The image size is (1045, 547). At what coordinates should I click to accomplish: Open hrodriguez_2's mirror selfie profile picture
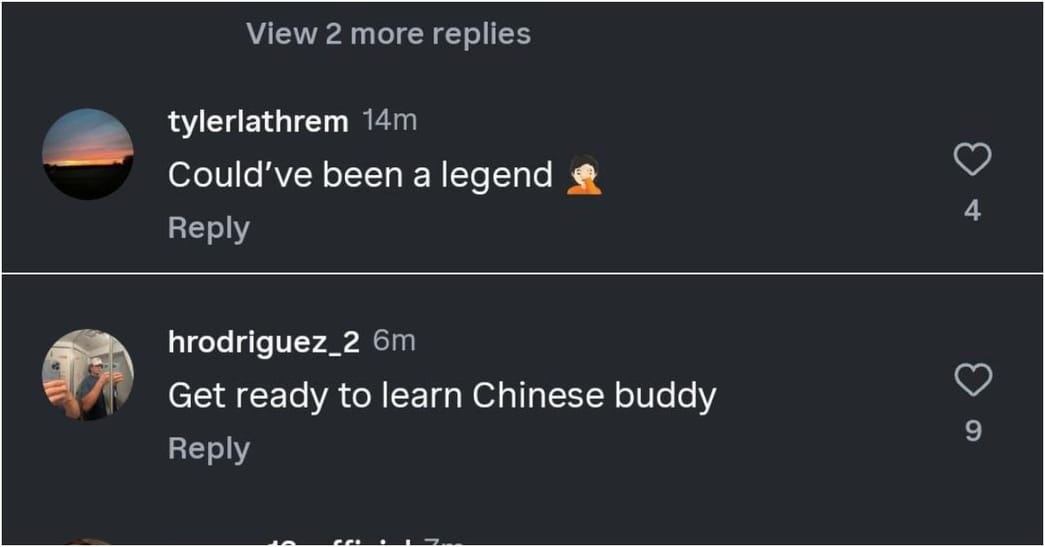[x=88, y=374]
